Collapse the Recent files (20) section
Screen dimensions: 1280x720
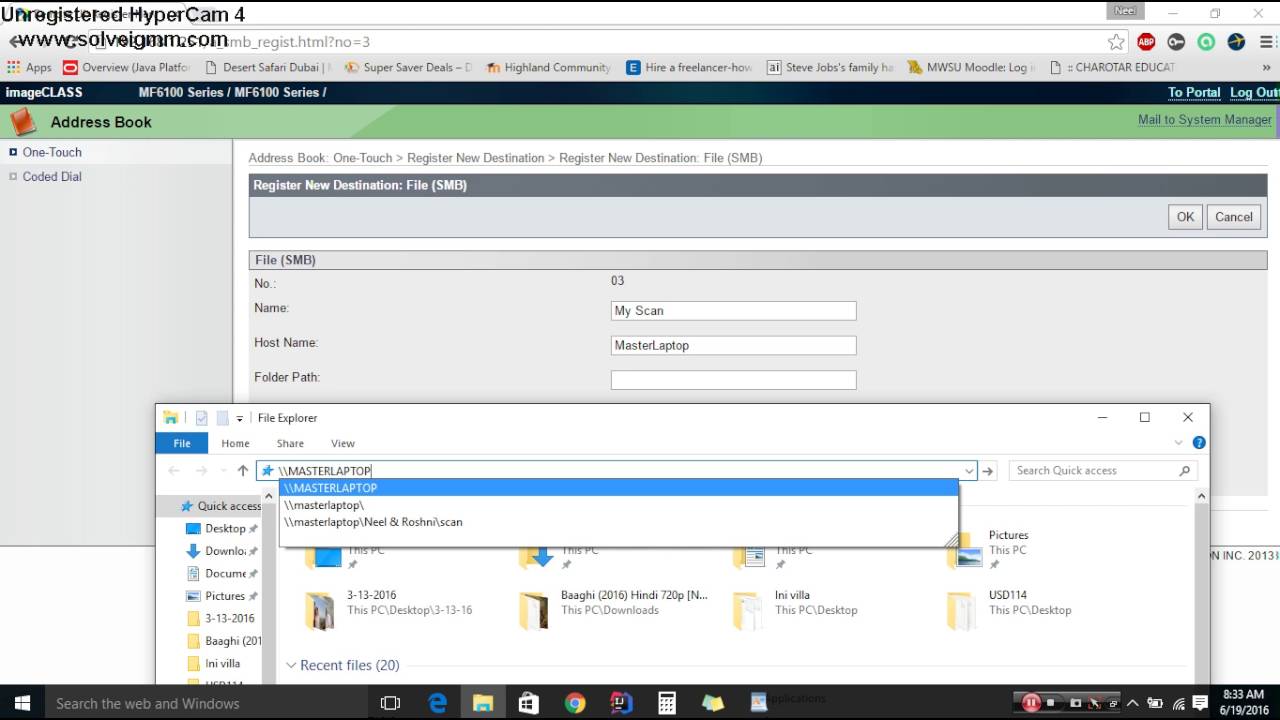point(292,665)
